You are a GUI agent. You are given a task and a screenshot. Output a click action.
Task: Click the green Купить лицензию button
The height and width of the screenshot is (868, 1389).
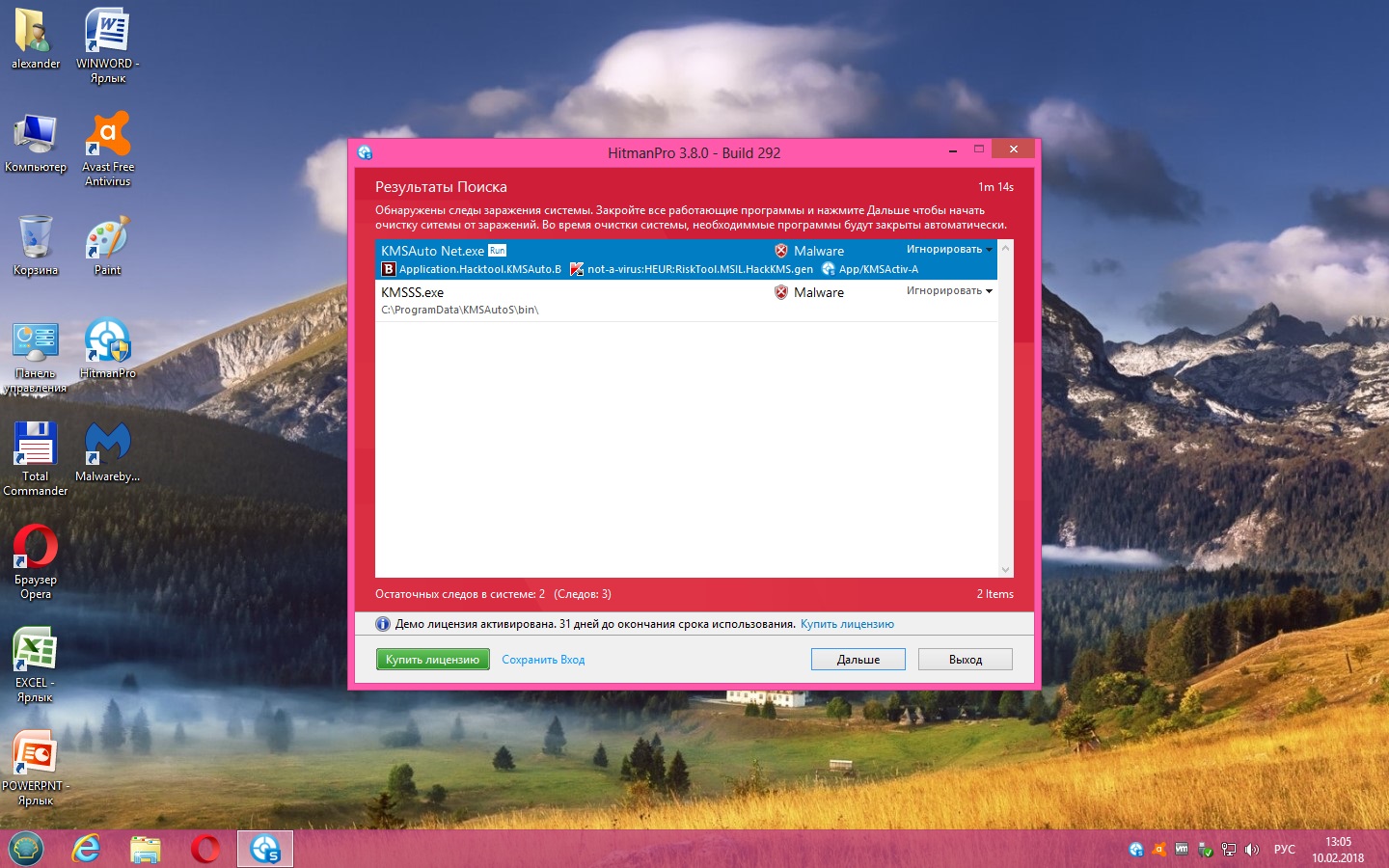[432, 660]
